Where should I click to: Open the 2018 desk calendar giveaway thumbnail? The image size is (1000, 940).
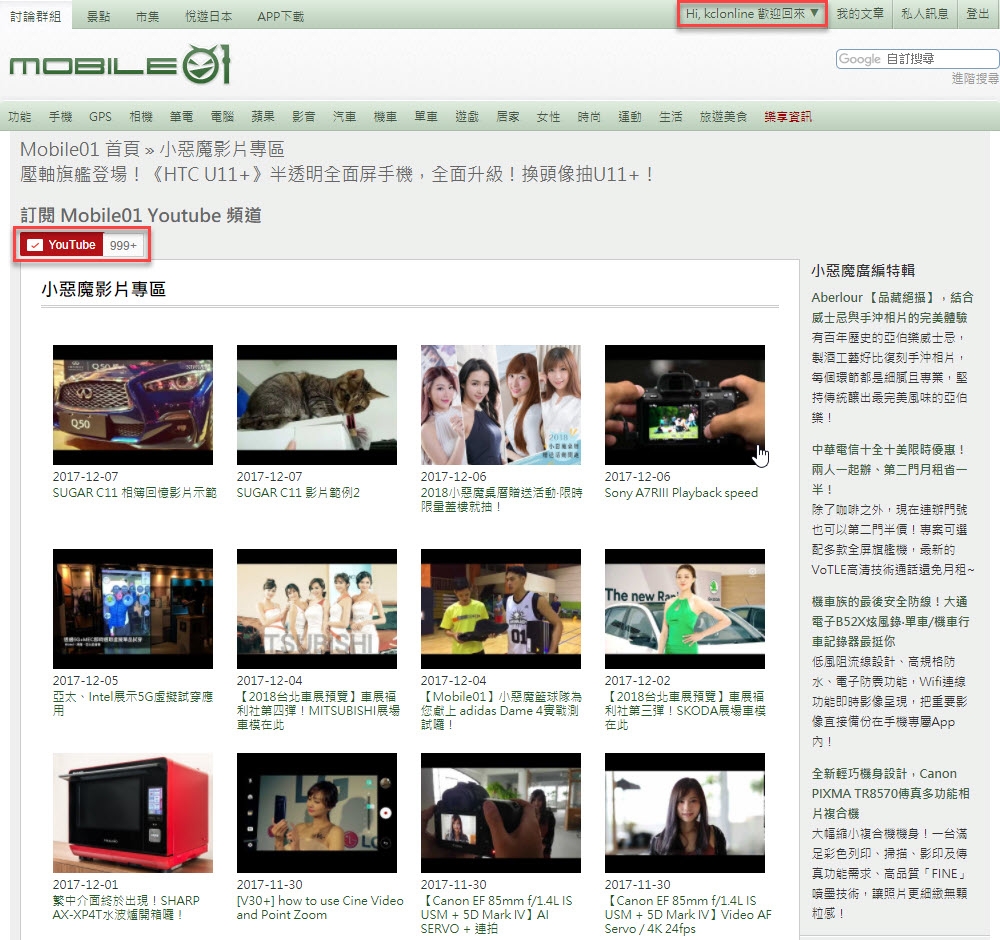pyautogui.click(x=501, y=405)
